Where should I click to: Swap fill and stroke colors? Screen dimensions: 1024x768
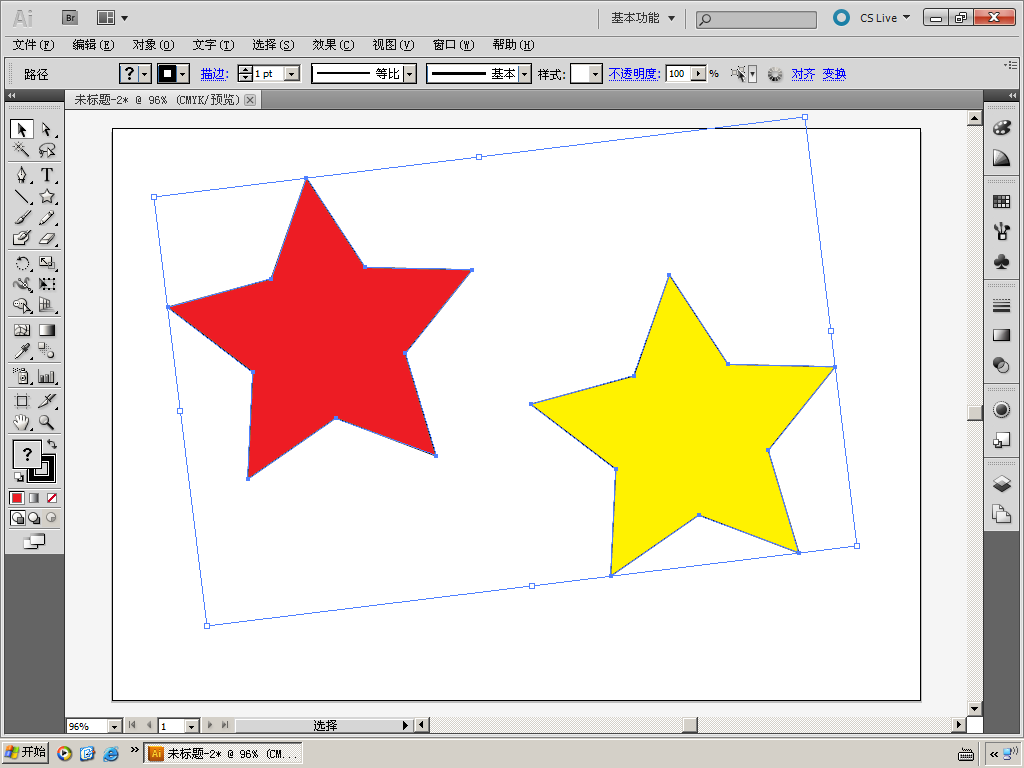[x=52, y=443]
